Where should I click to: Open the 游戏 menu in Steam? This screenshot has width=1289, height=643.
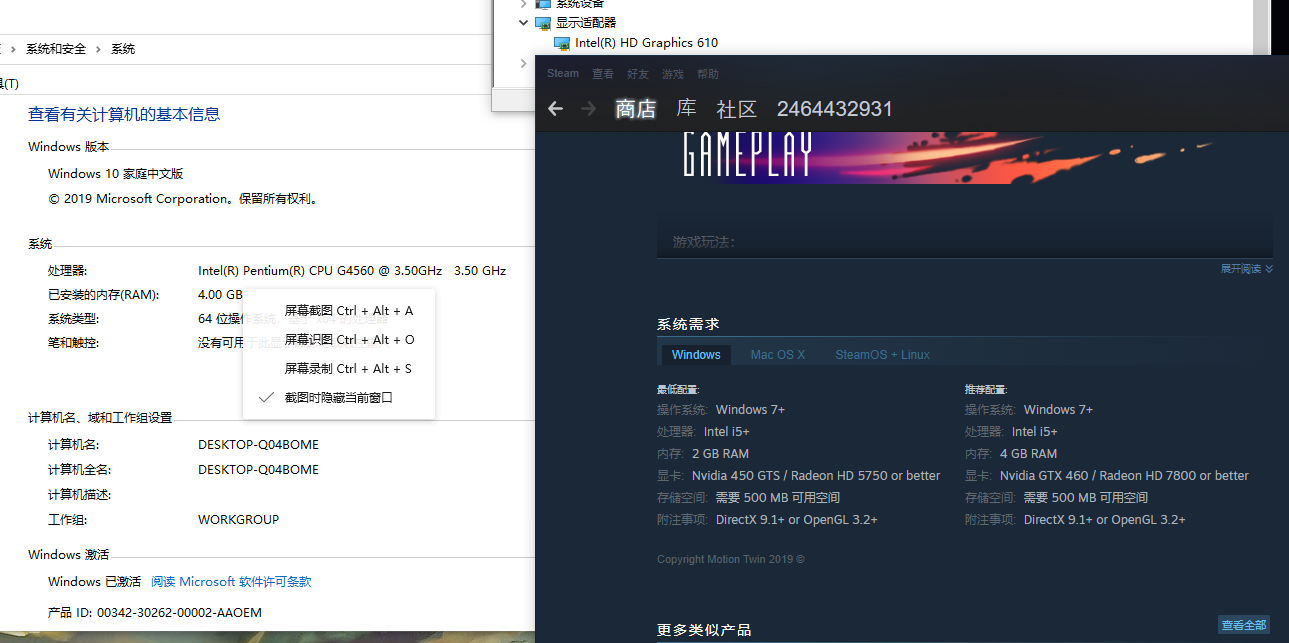point(673,74)
